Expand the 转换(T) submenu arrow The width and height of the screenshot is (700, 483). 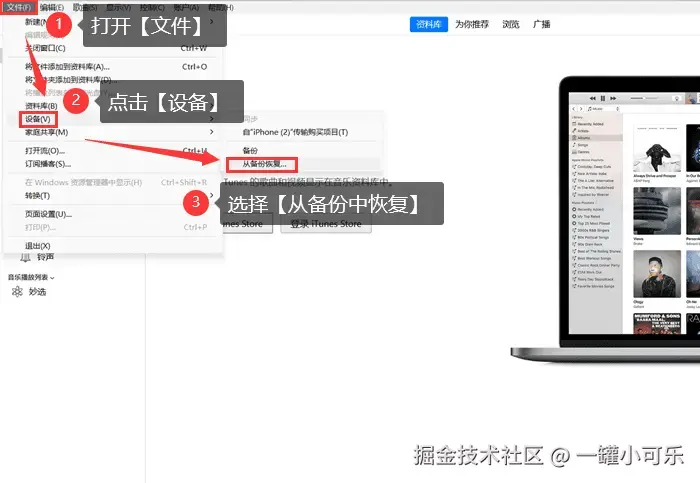pos(212,196)
